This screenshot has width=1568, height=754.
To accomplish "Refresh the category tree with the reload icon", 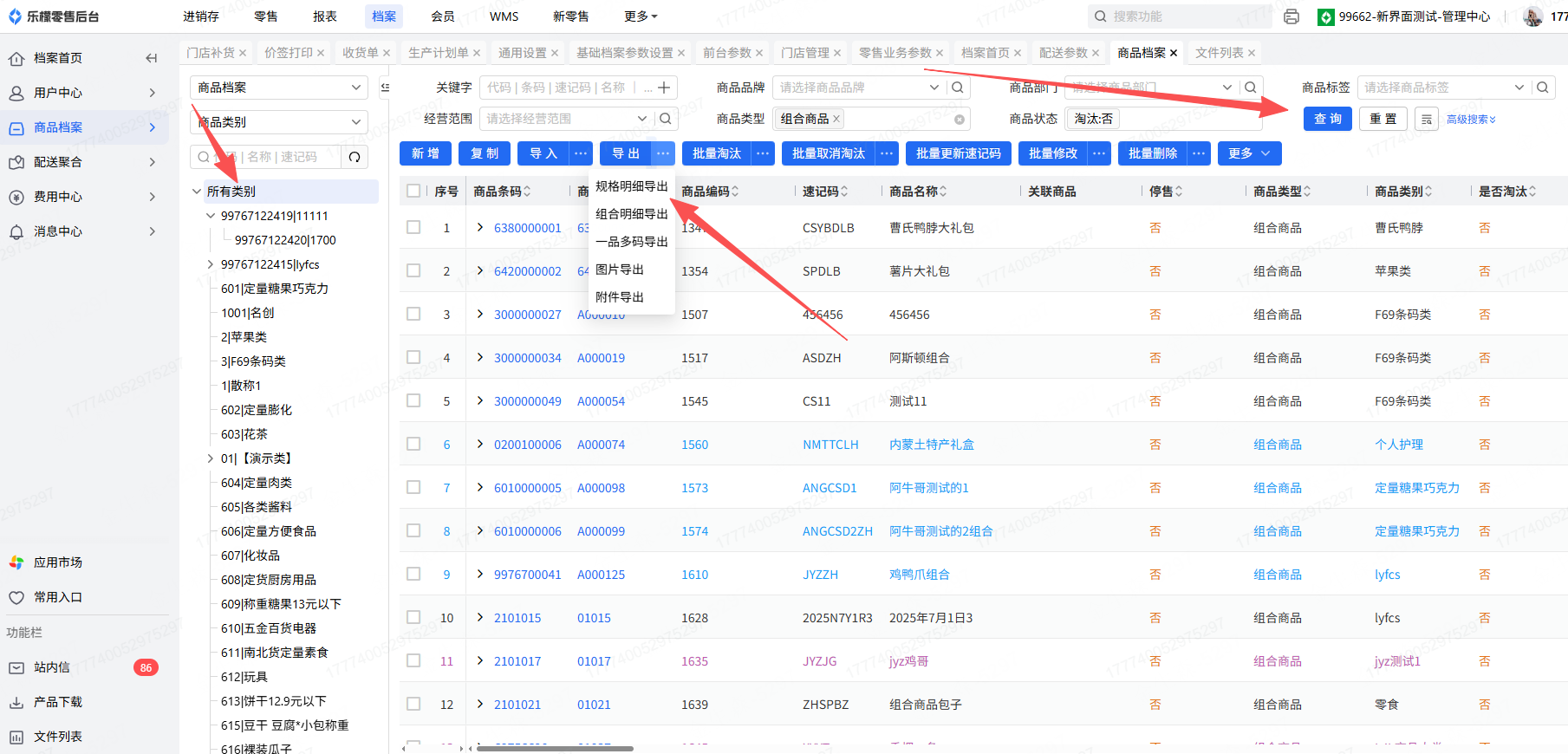I will (x=355, y=157).
